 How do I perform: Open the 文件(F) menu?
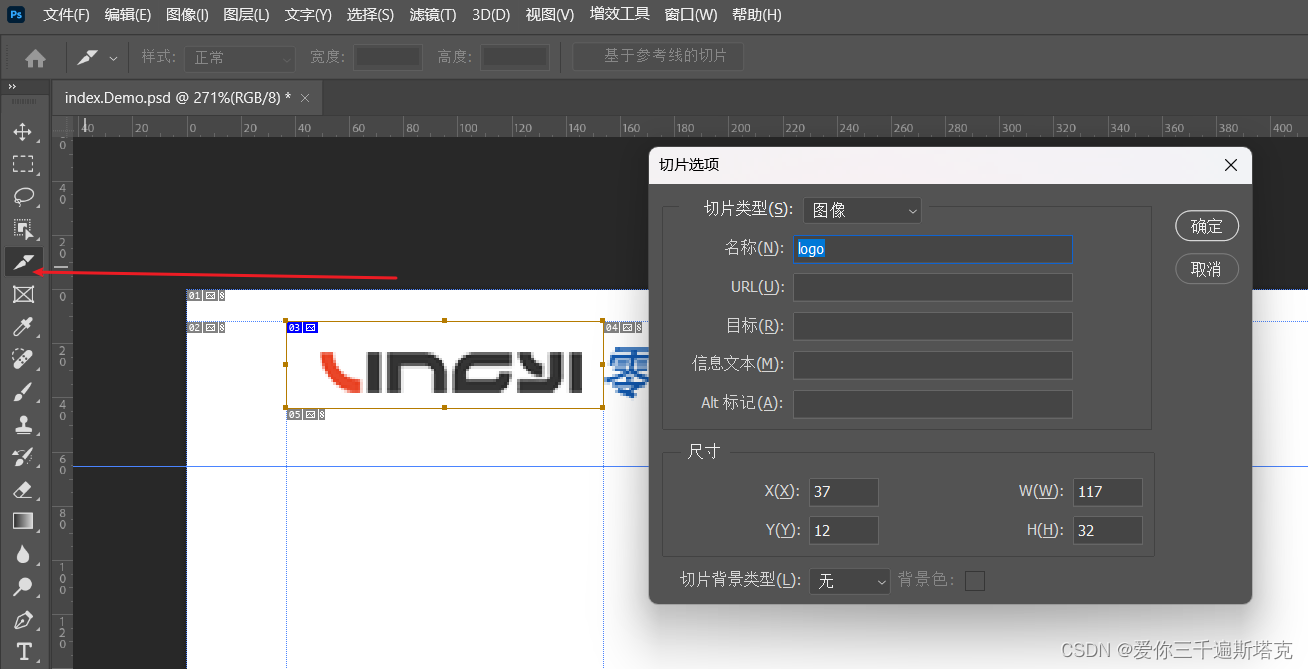(66, 15)
